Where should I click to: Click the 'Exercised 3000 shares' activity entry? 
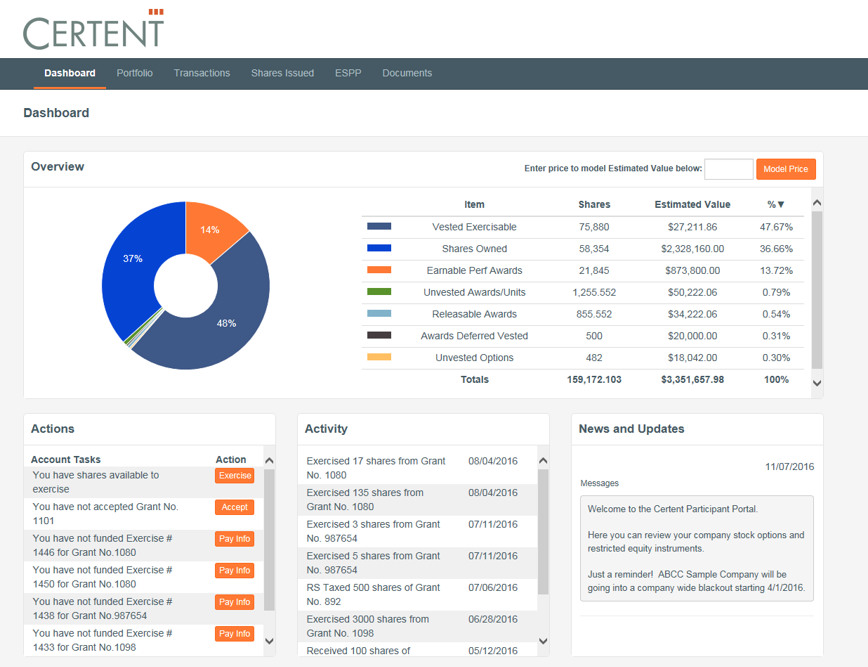point(368,625)
